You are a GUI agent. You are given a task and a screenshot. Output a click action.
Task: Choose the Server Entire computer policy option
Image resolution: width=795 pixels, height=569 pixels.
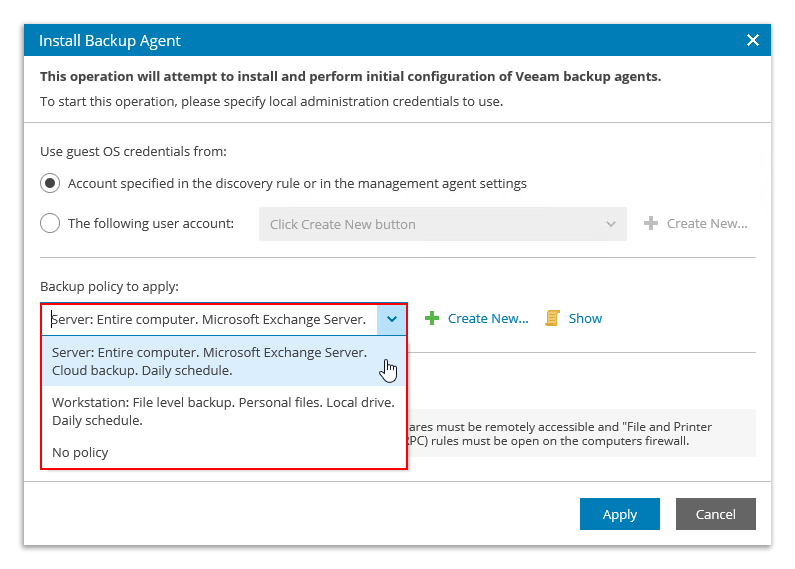tap(210, 361)
